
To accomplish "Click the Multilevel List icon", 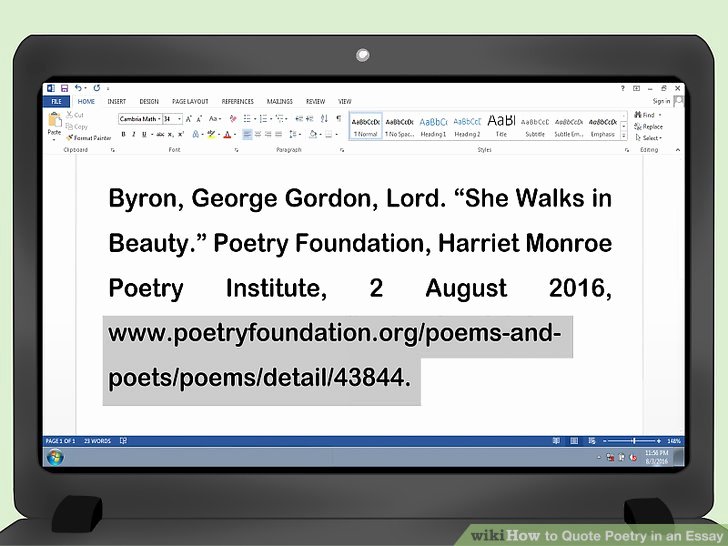I will coord(280,119).
